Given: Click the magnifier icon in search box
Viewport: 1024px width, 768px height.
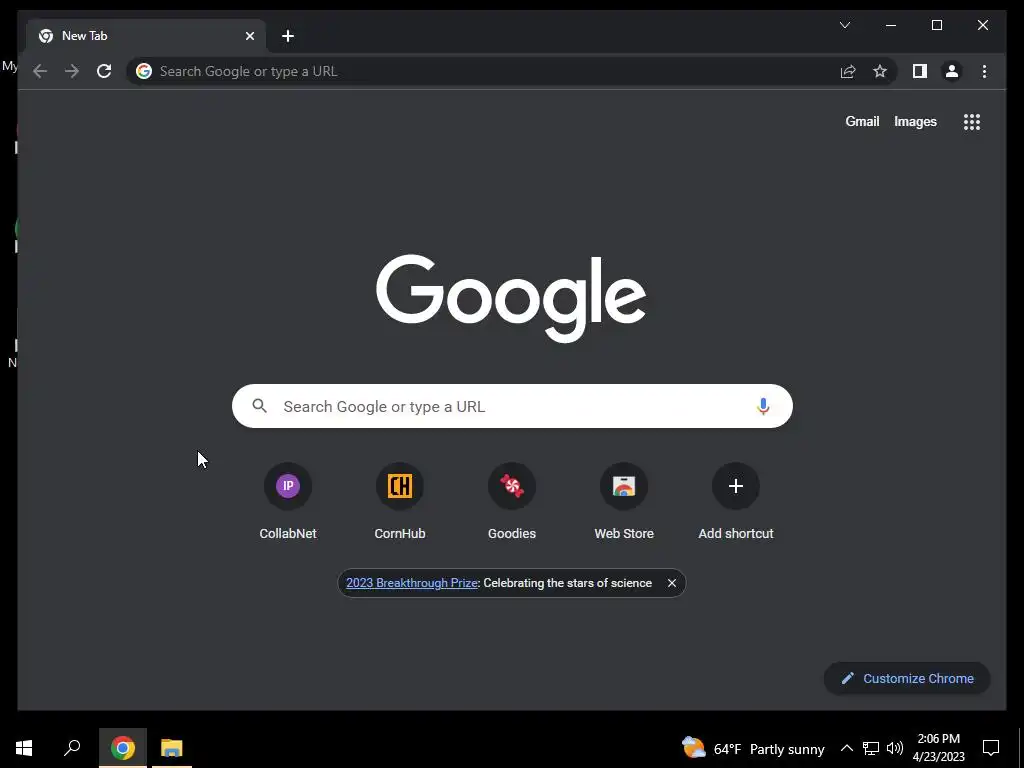Looking at the screenshot, I should tap(259, 406).
